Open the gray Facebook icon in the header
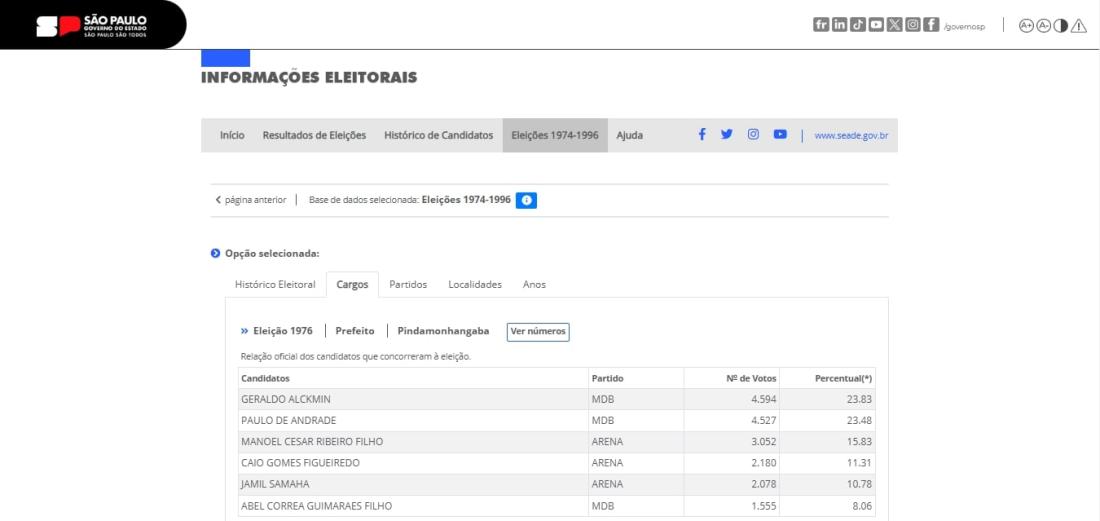The width and height of the screenshot is (1100, 521). pos(931,25)
